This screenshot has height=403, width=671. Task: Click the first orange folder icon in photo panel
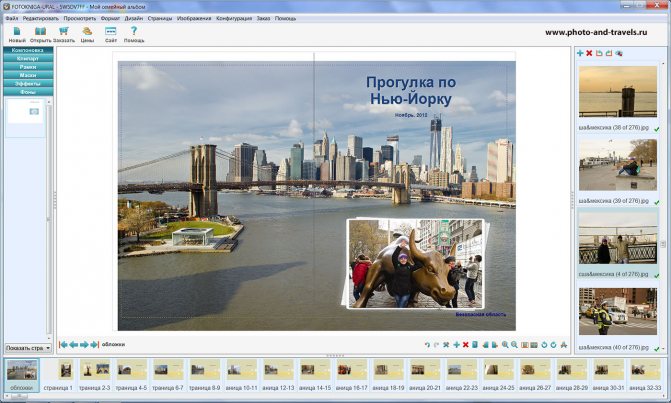599,53
